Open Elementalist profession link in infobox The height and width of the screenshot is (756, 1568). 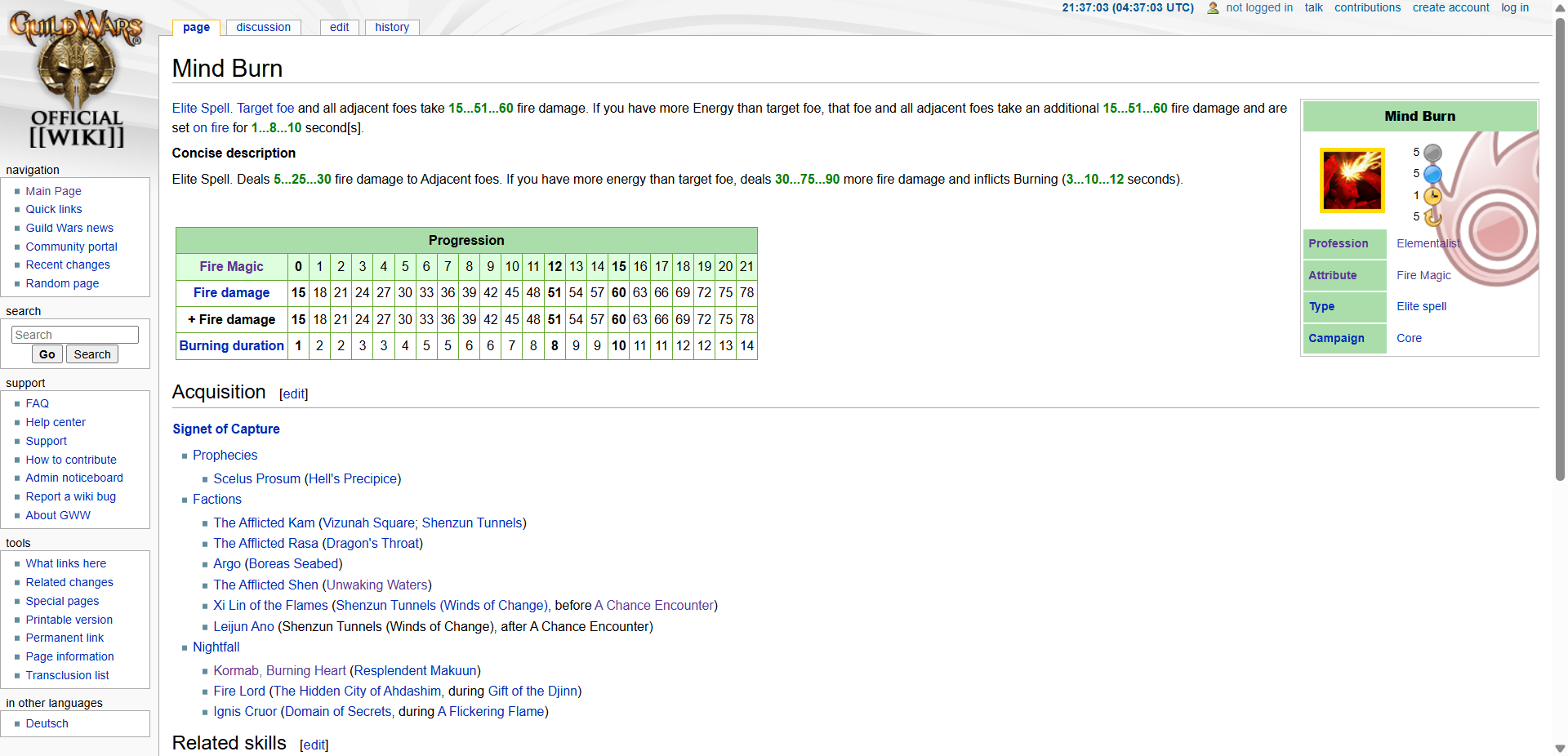[x=1428, y=243]
